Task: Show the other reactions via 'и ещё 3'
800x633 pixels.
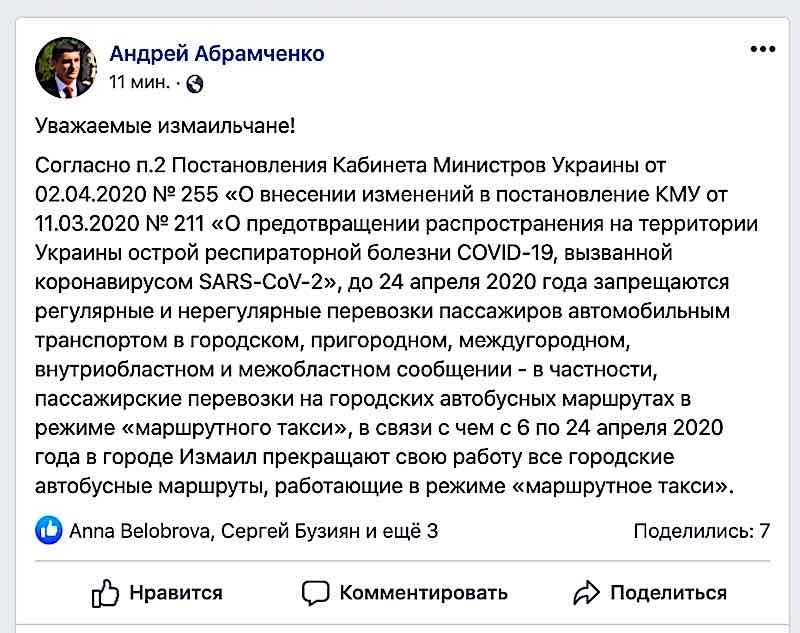Action: pos(402,531)
